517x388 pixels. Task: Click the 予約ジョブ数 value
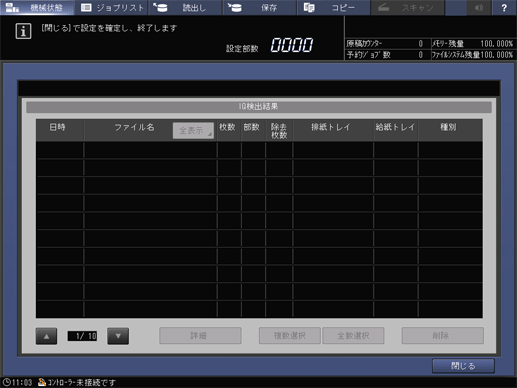pyautogui.click(x=421, y=55)
